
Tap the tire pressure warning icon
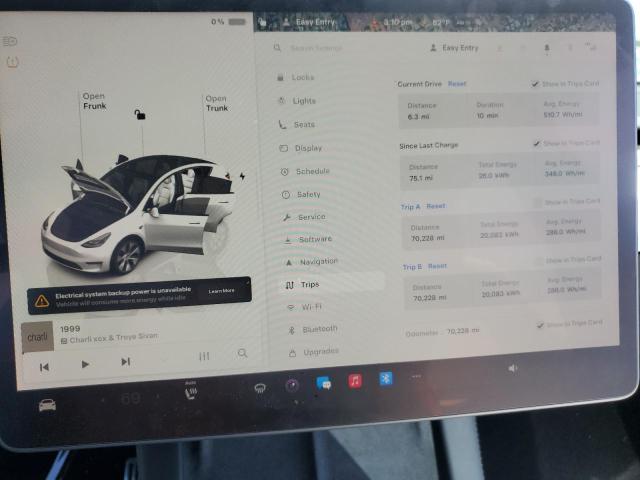[x=13, y=62]
